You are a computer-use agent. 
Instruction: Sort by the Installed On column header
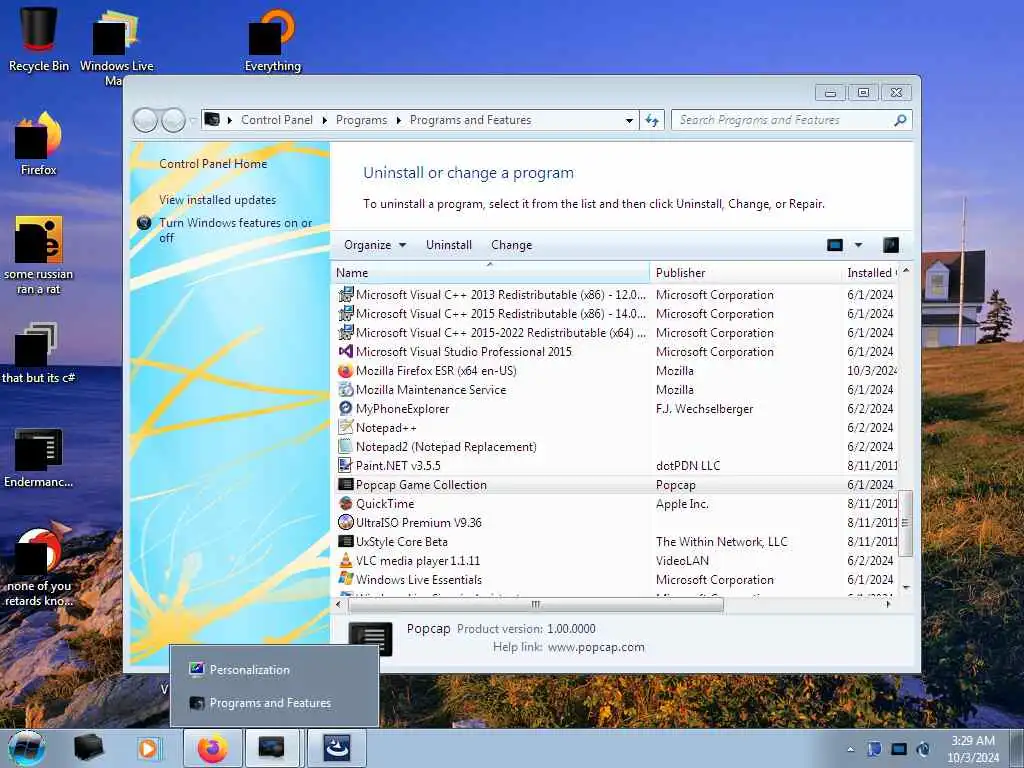pyautogui.click(x=870, y=272)
